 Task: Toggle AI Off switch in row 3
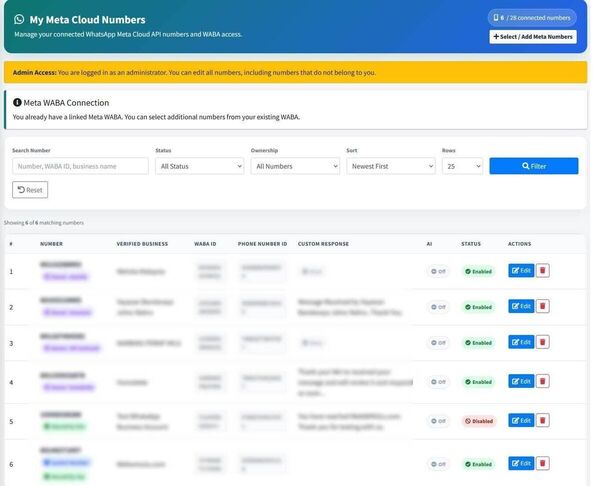pyautogui.click(x=438, y=342)
